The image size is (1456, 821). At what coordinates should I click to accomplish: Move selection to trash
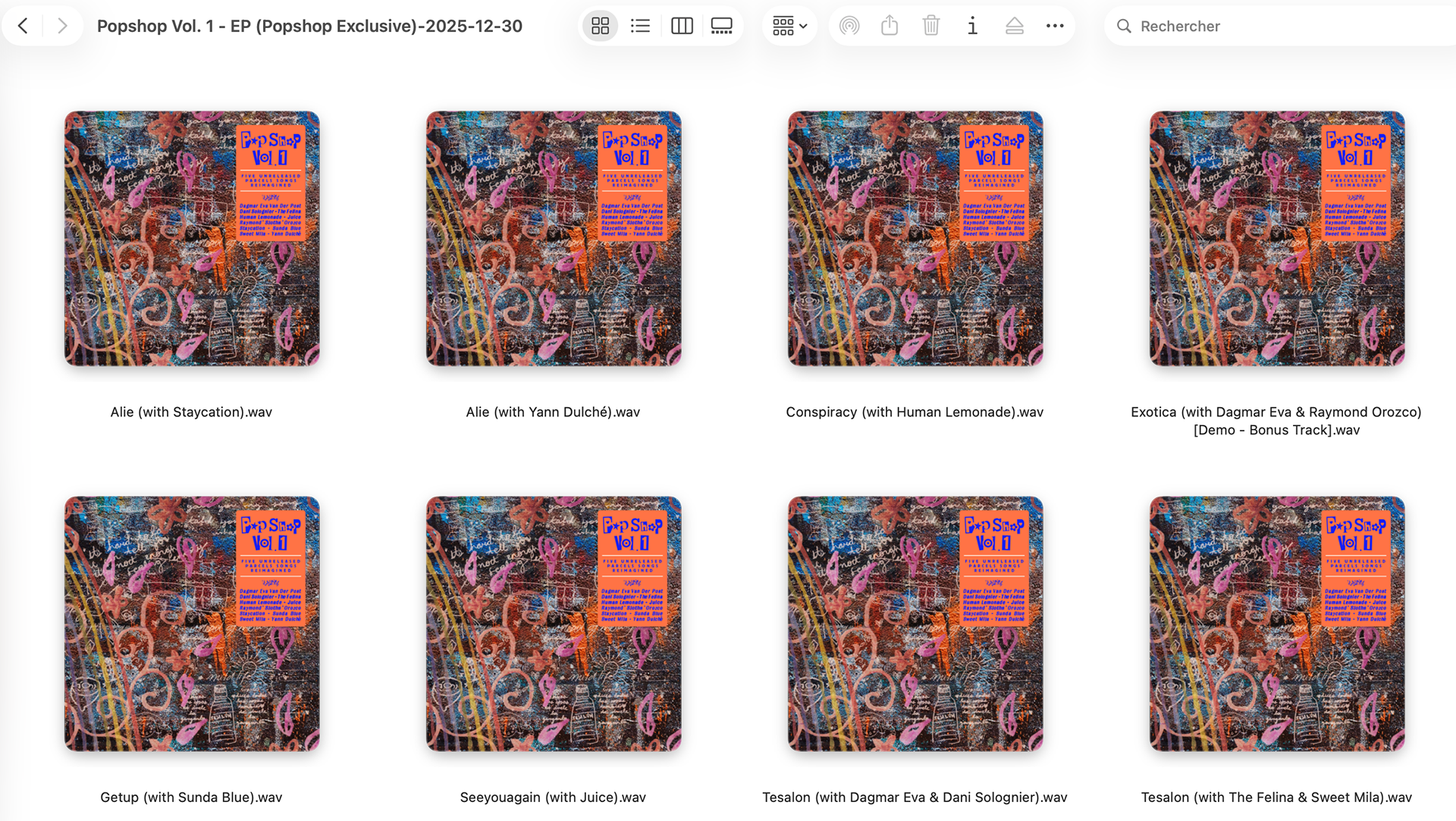(x=931, y=26)
